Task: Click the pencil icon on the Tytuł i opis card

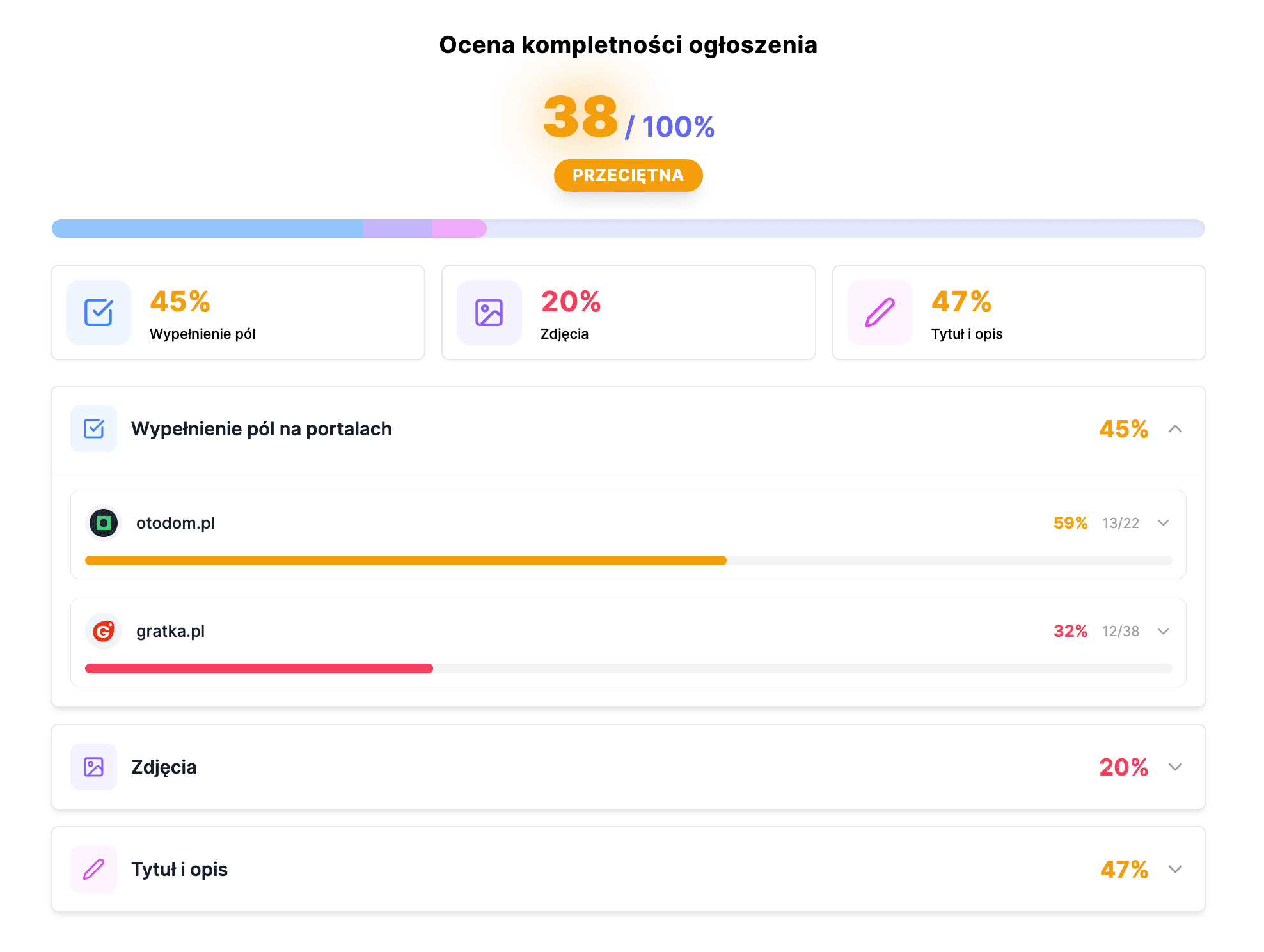Action: point(880,313)
